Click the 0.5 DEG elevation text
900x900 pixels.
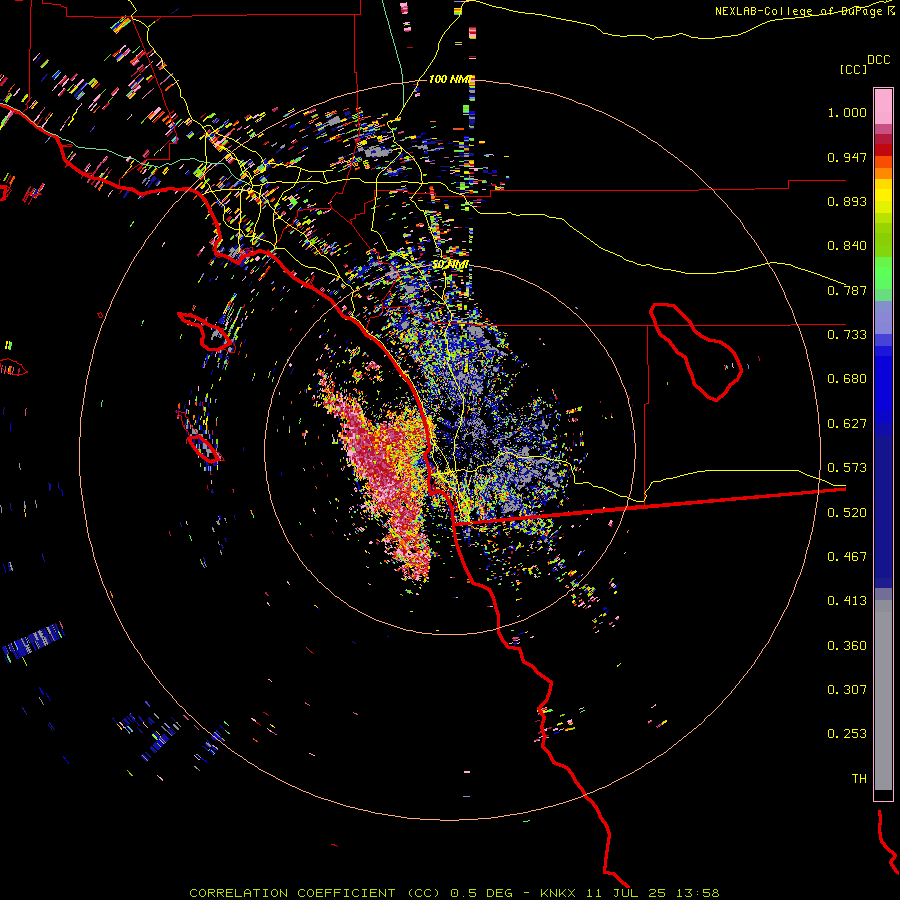pos(481,893)
